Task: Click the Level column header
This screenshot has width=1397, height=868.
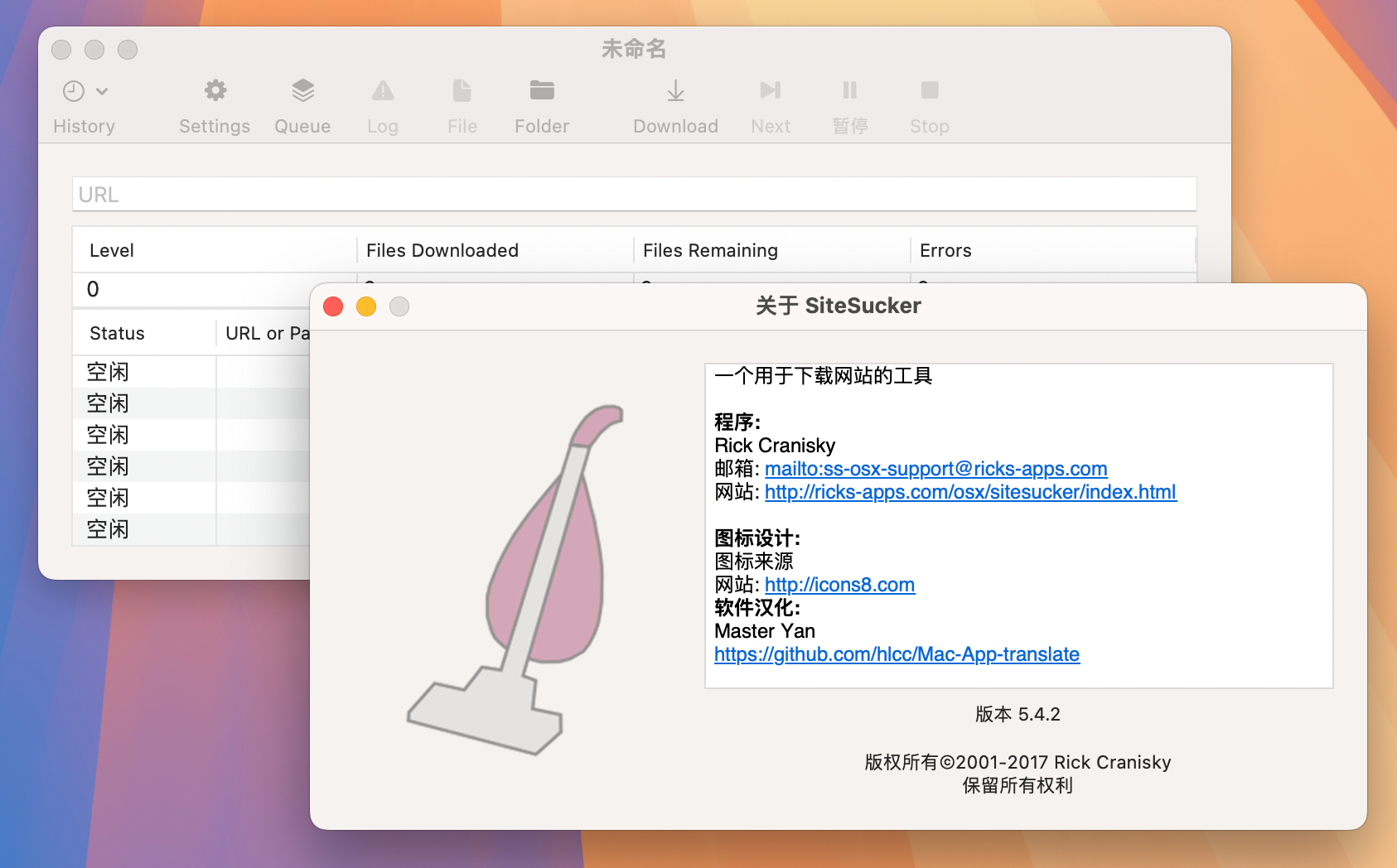Action: [x=215, y=250]
